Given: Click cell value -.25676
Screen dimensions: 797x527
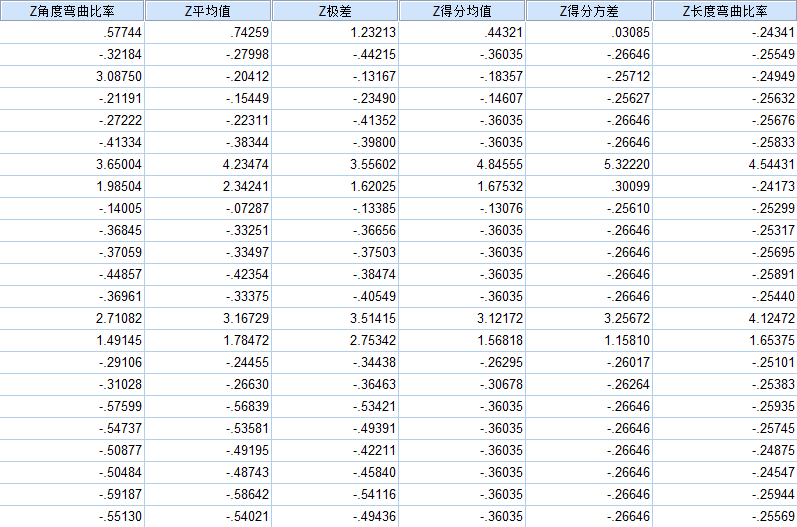Looking at the screenshot, I should pos(773,120).
